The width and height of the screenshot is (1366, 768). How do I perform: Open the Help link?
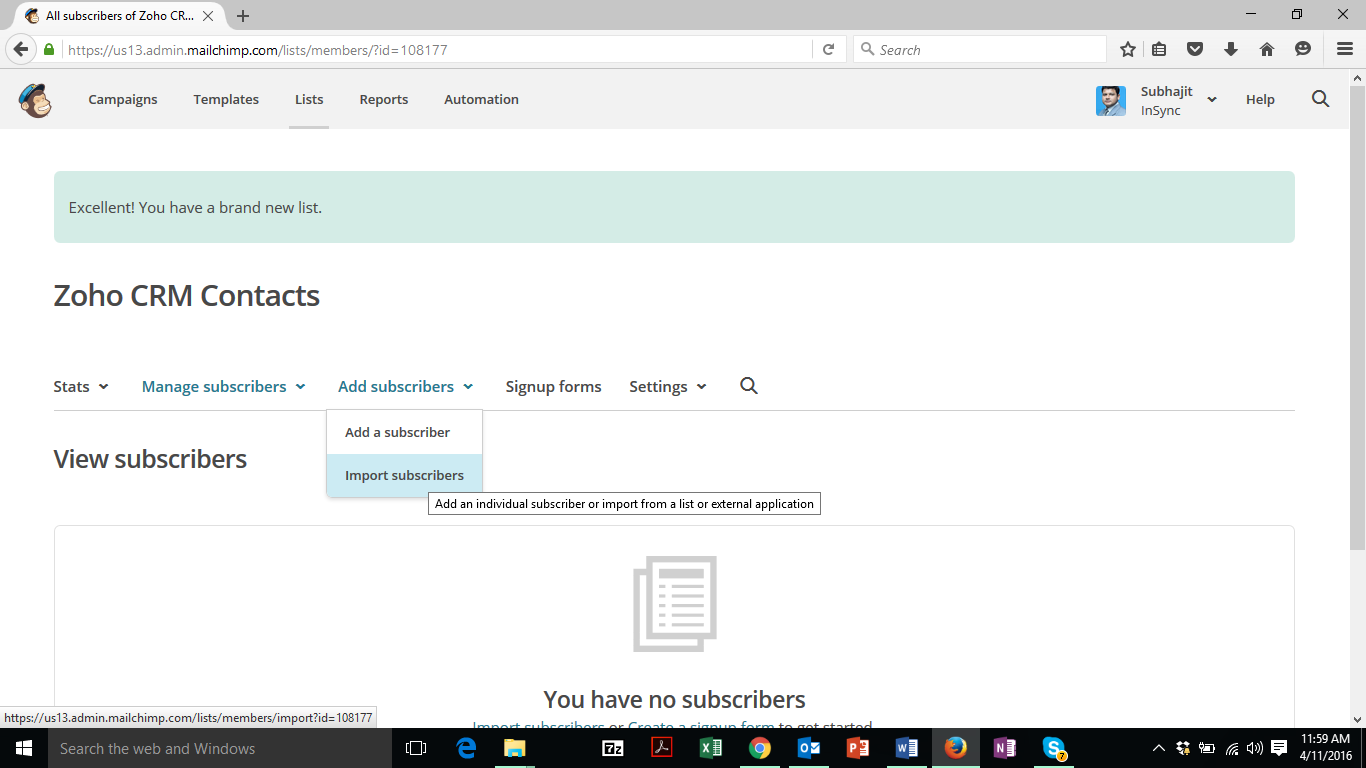1260,99
